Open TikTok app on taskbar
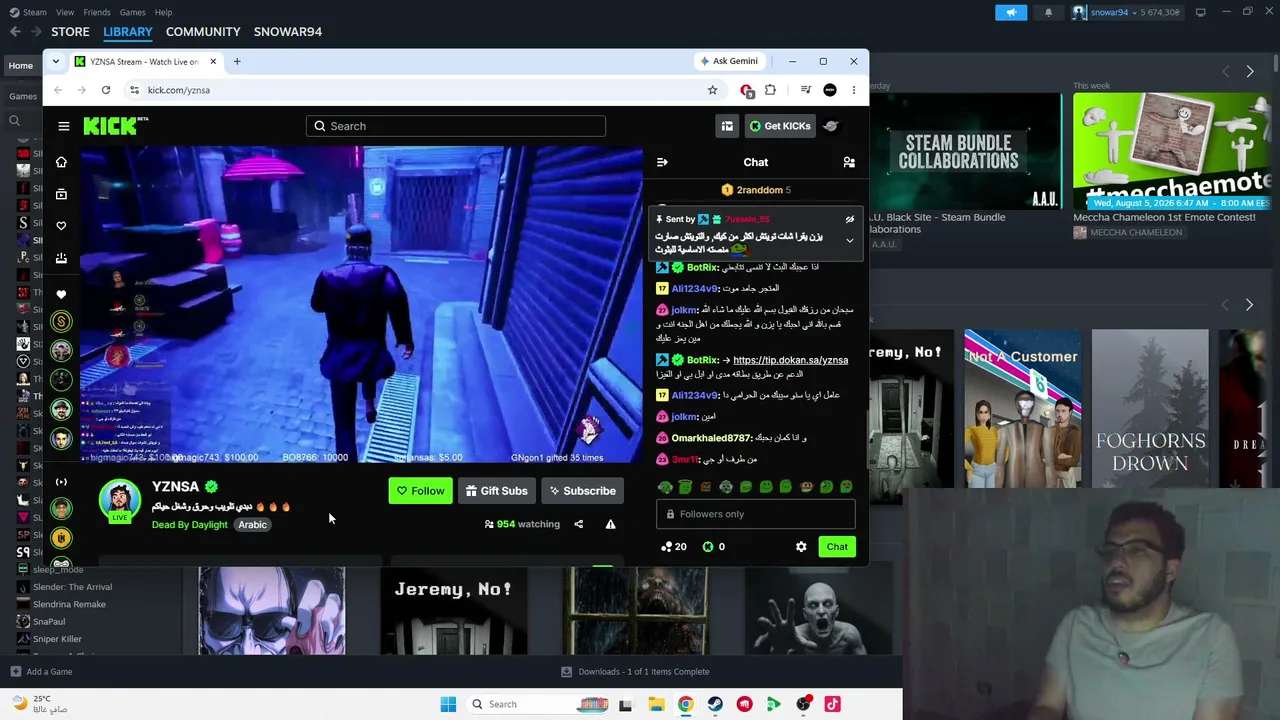Image resolution: width=1280 pixels, height=720 pixels. [x=833, y=704]
